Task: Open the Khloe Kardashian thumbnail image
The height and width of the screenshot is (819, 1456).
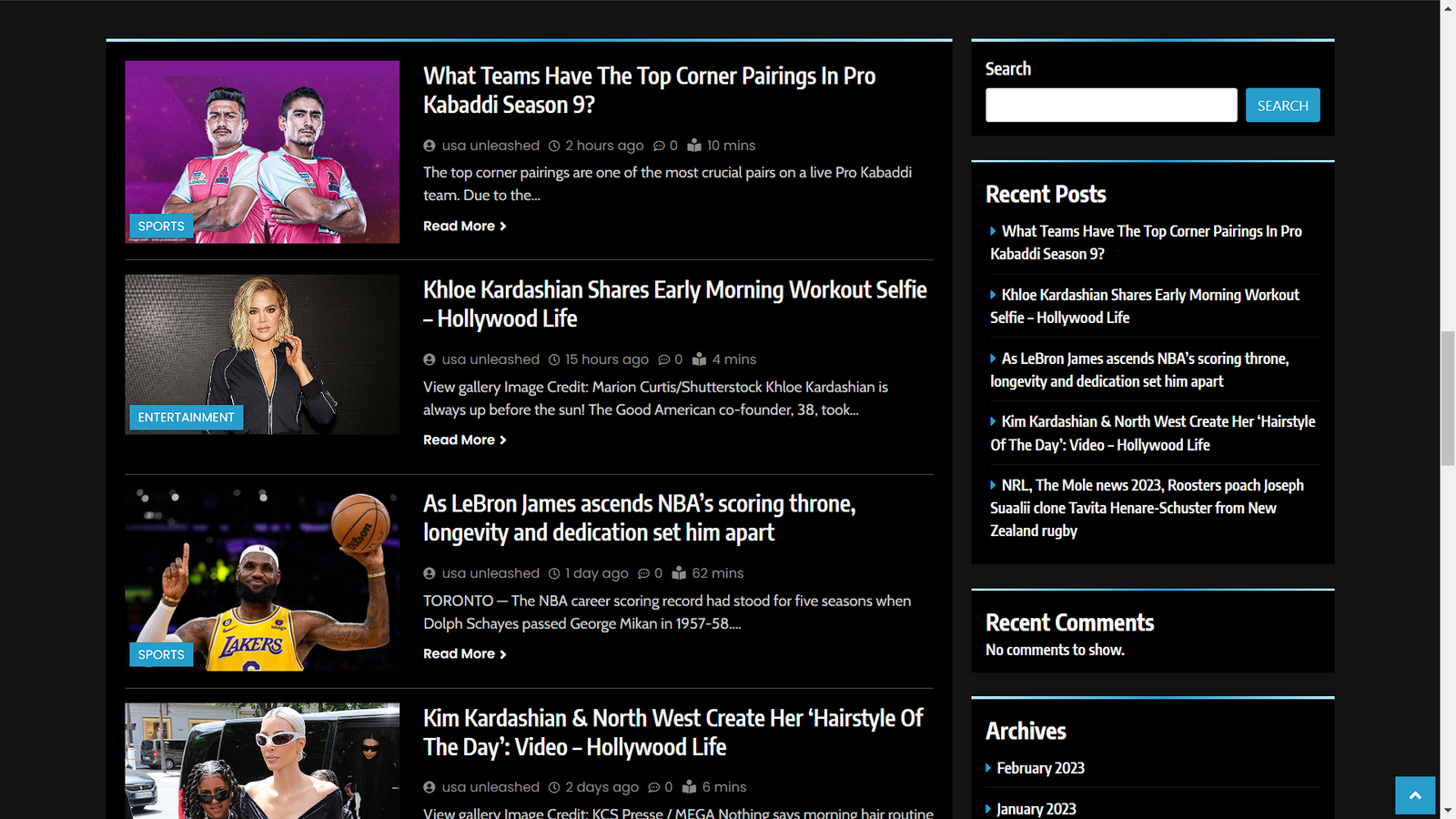Action: [x=262, y=355]
